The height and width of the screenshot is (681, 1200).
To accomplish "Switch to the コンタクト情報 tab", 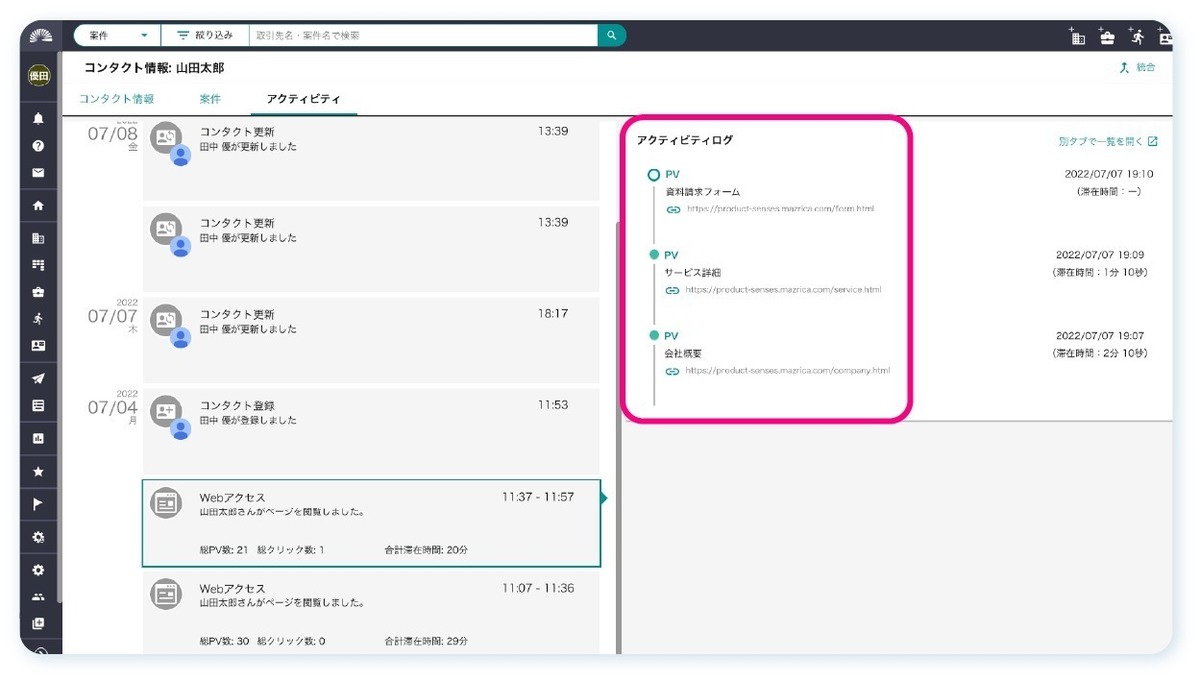I will pyautogui.click(x=117, y=99).
